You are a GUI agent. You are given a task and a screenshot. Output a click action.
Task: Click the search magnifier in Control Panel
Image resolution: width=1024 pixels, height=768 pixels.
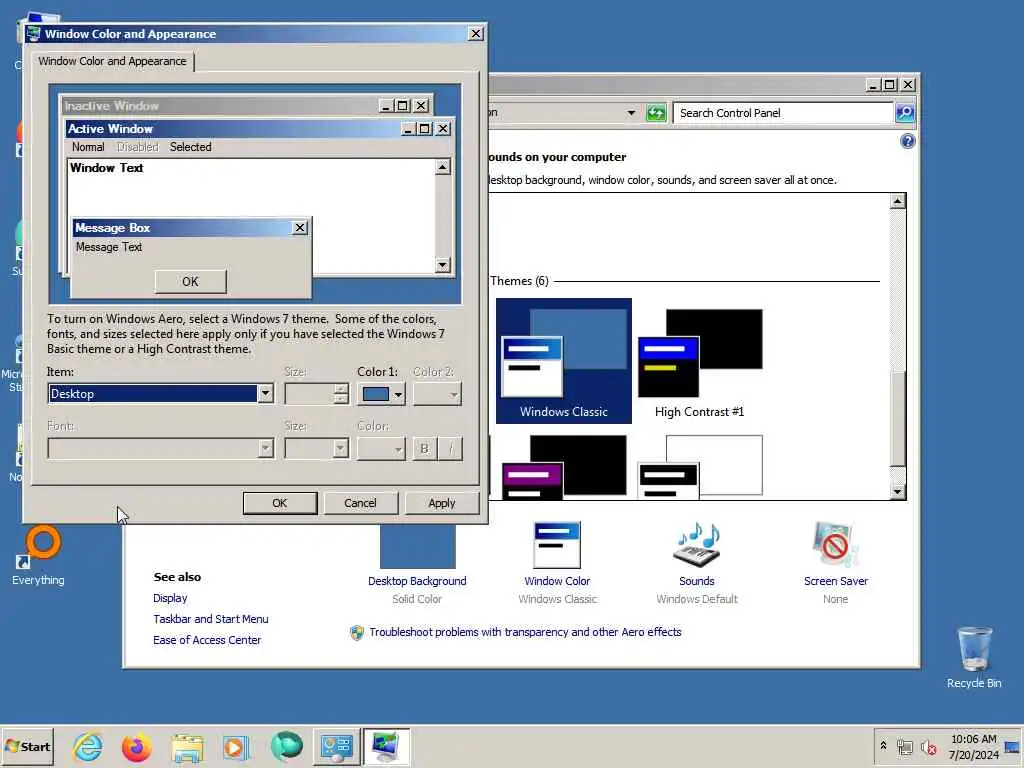[x=904, y=113]
